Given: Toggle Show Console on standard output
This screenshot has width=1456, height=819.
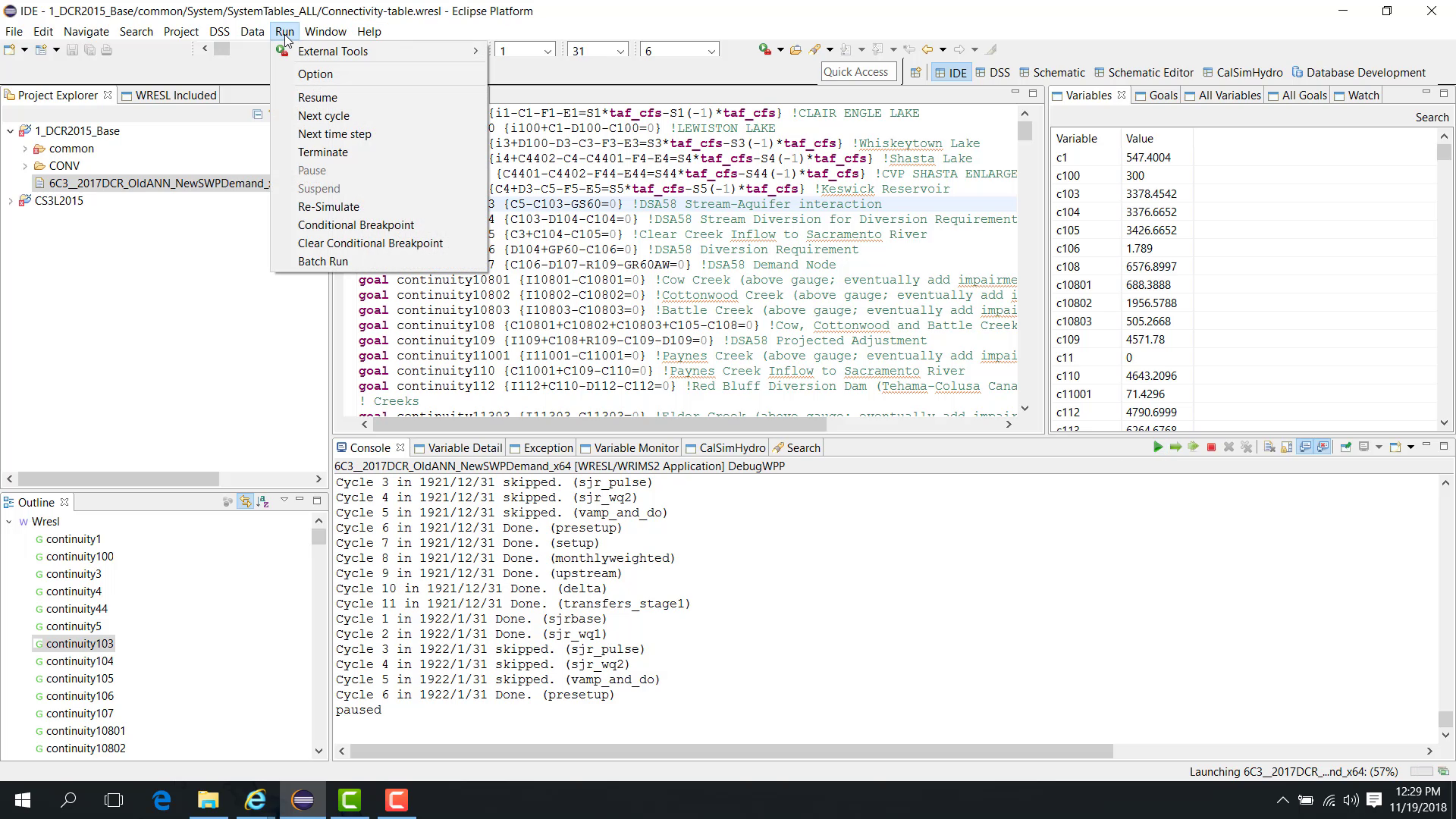Looking at the screenshot, I should click(x=1305, y=447).
